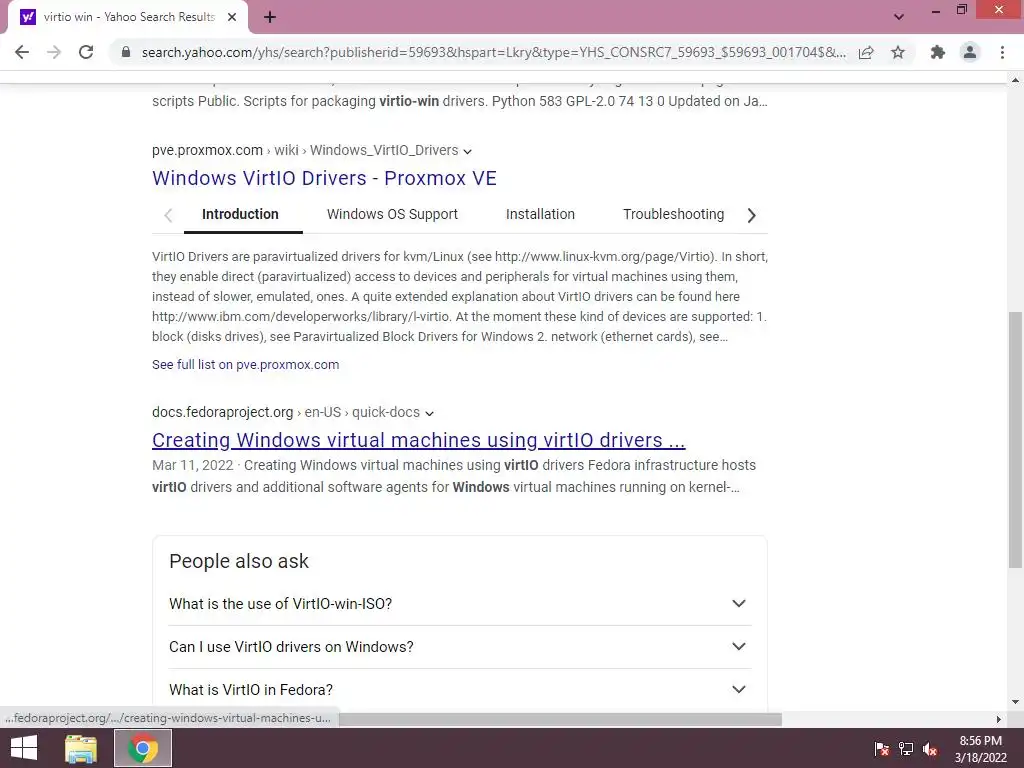The width and height of the screenshot is (1024, 768).
Task: Switch to the Windows OS Support tab
Action: 392,214
